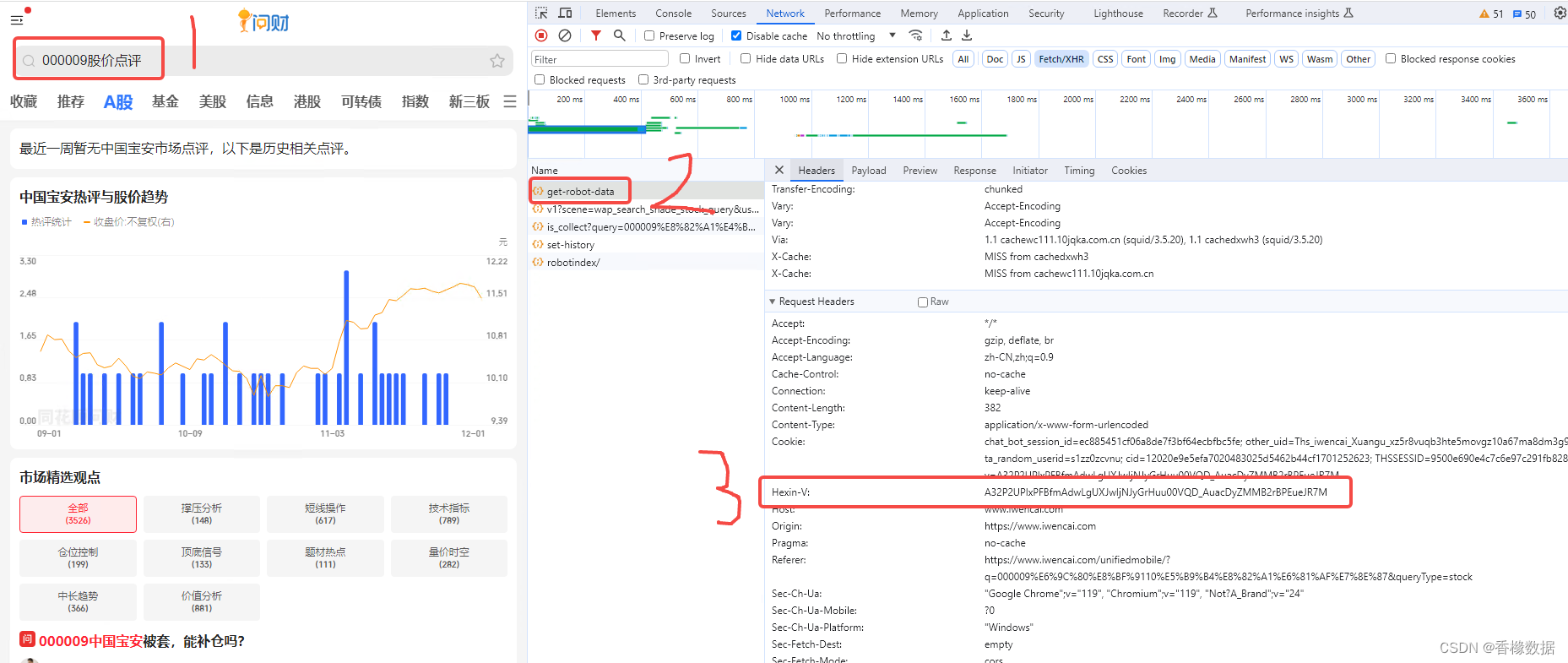Toggle the 热评统计 chart legend
Screen dimensions: 1568x663
46,222
